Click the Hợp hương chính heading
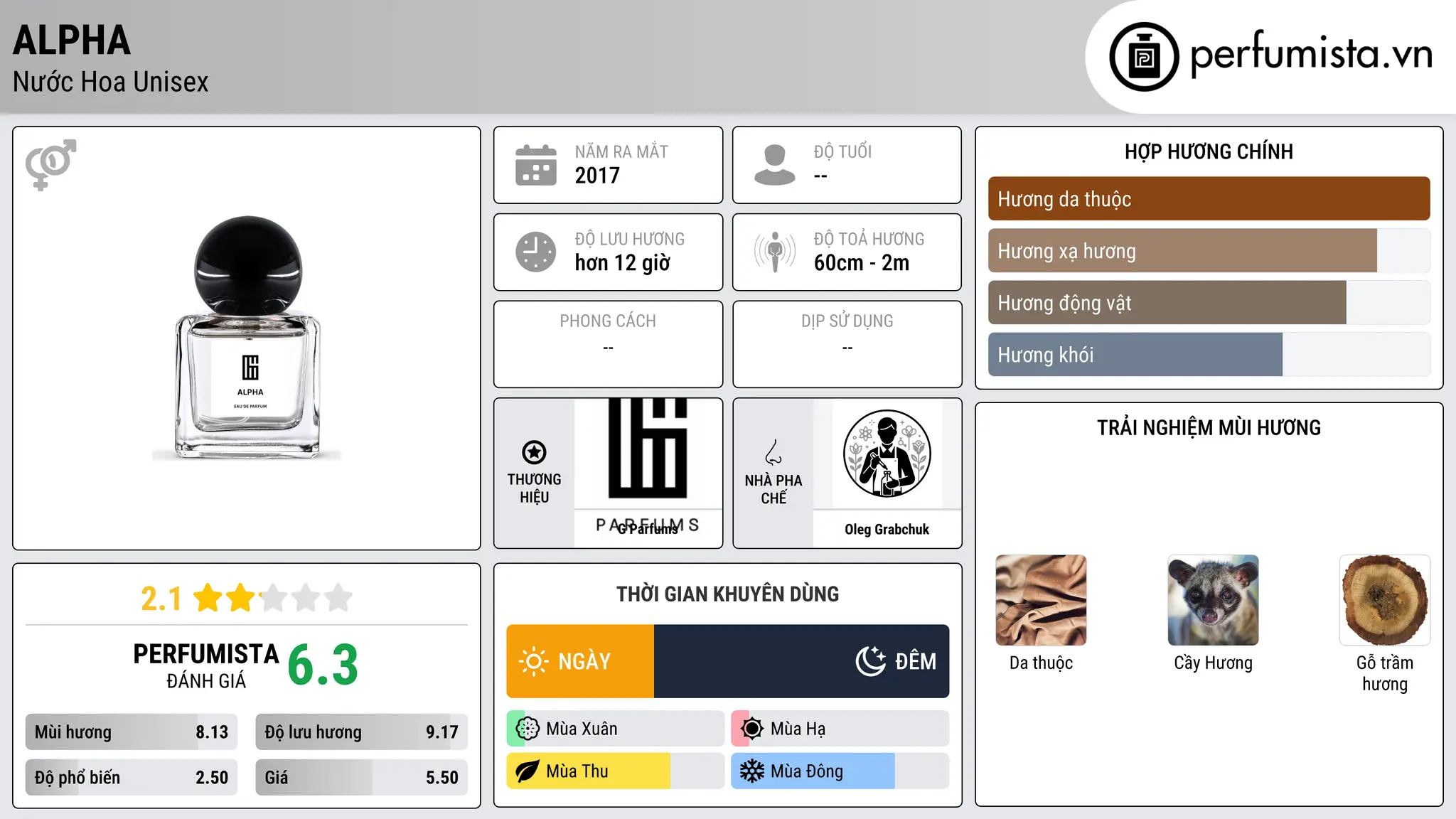 click(1209, 152)
